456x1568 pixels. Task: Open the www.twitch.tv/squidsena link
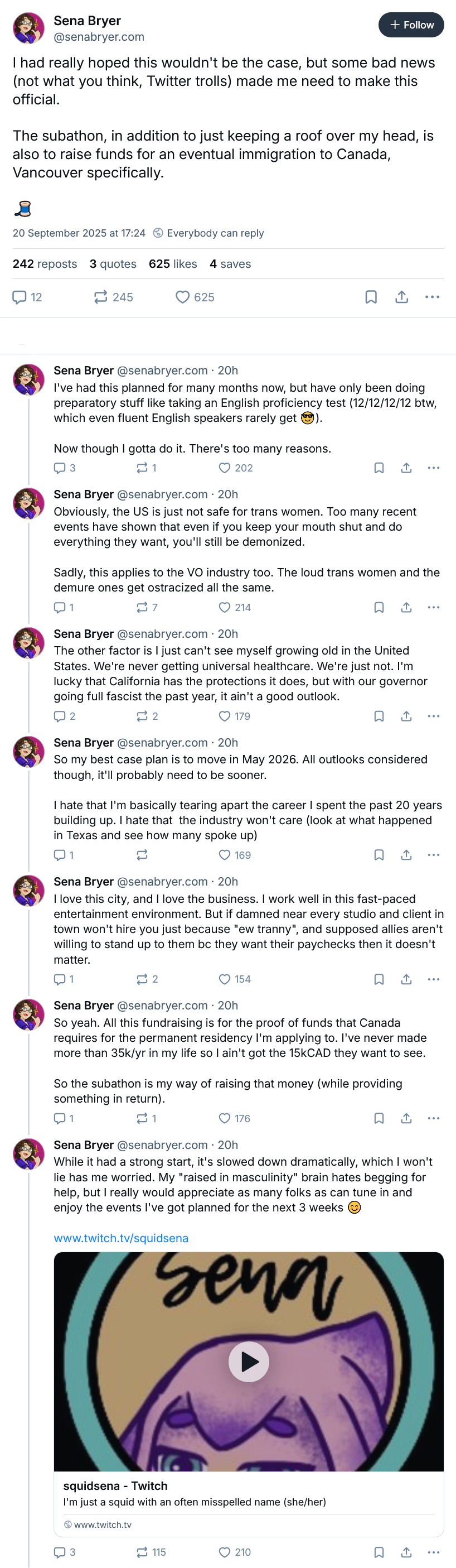[x=121, y=1238]
